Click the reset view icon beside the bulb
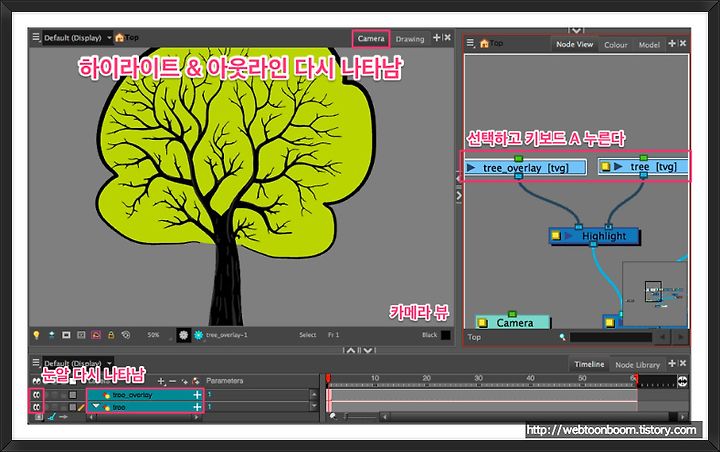The height and width of the screenshot is (452, 720). 51,335
